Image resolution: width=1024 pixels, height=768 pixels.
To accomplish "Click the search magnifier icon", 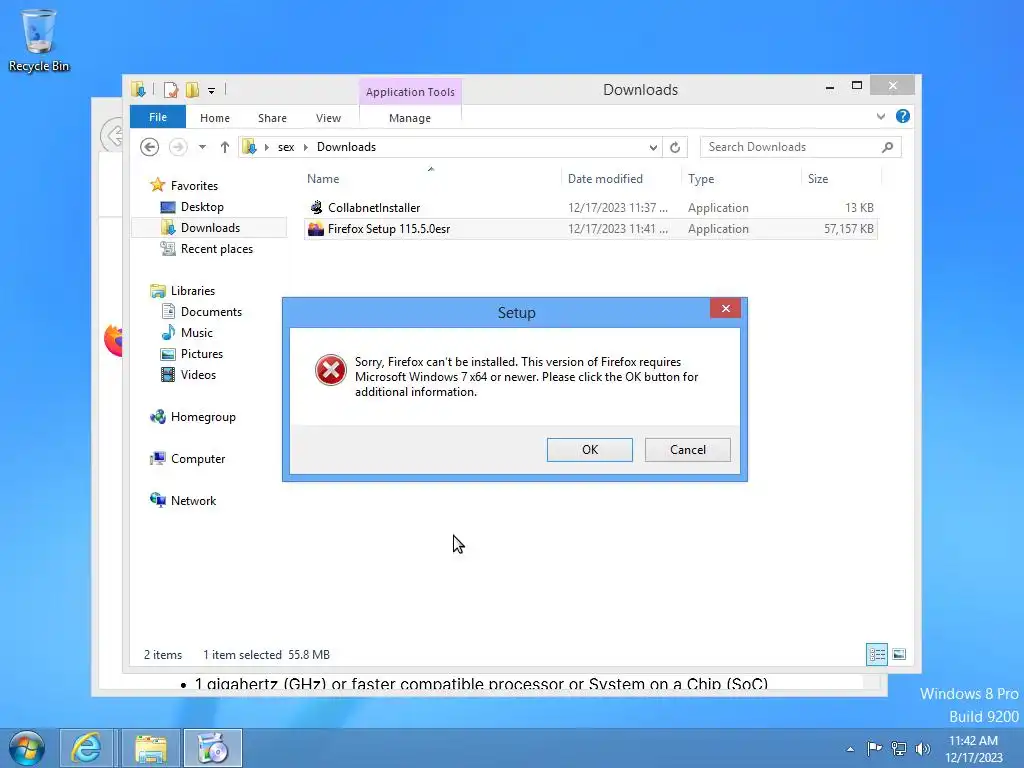I will pyautogui.click(x=887, y=147).
